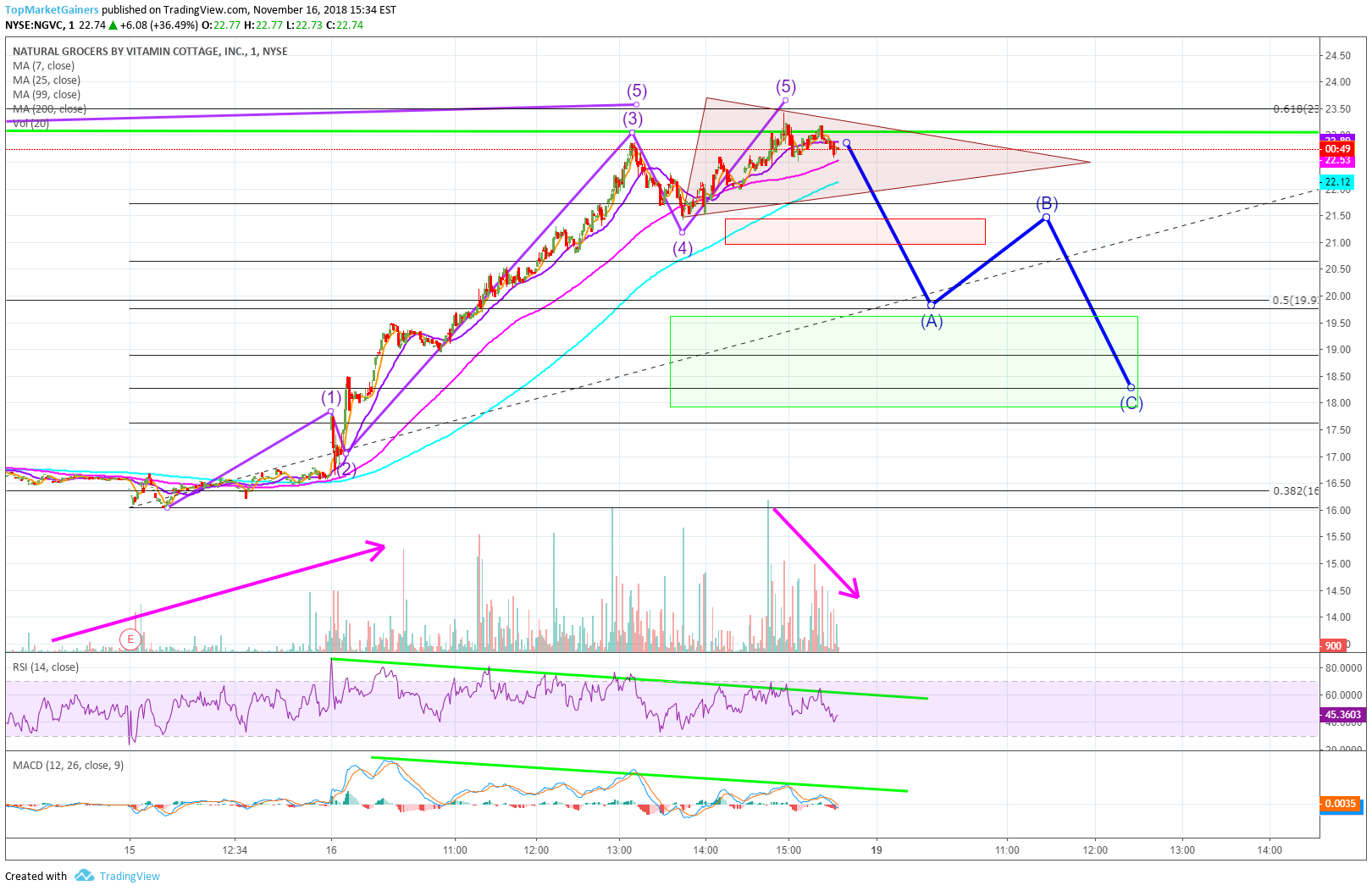
Task: Select the wave (2) label
Action: pyautogui.click(x=346, y=469)
